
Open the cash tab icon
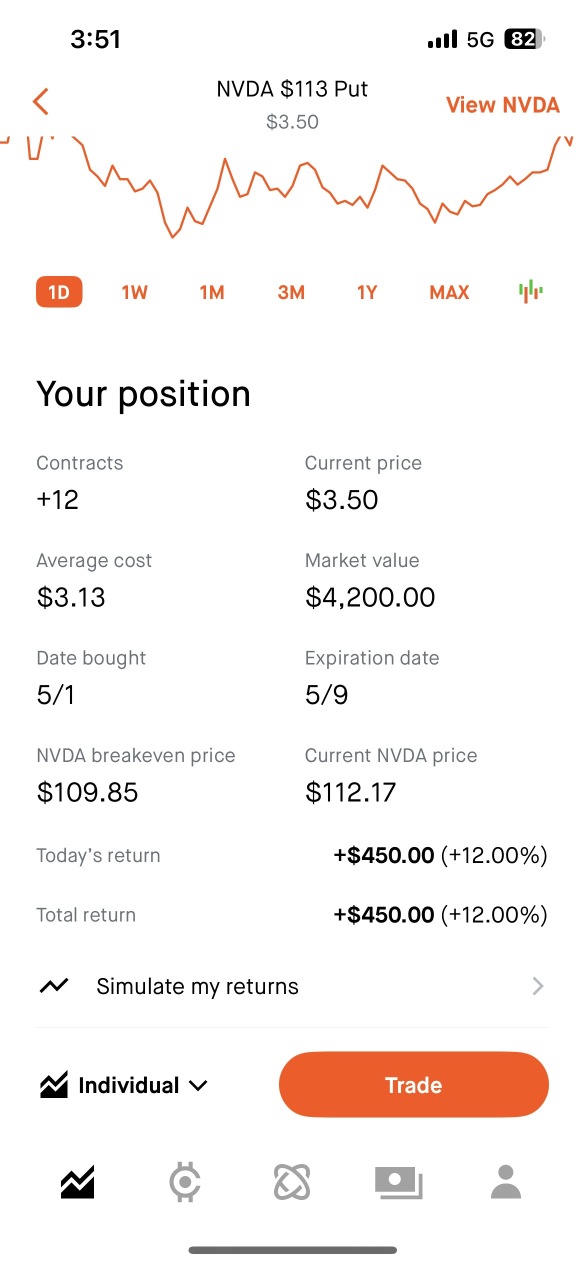(x=399, y=1182)
